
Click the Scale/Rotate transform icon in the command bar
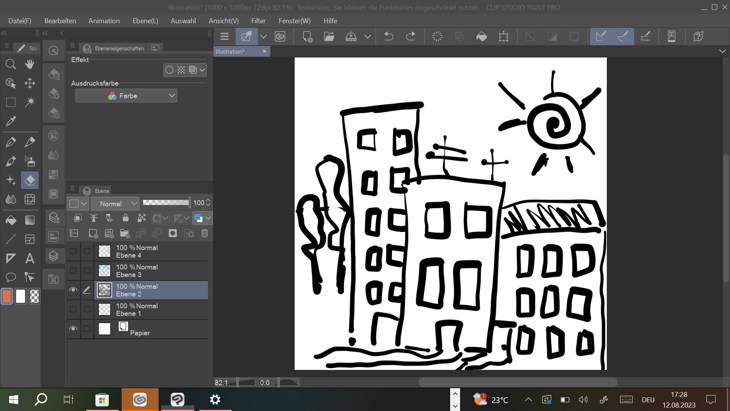tap(504, 36)
